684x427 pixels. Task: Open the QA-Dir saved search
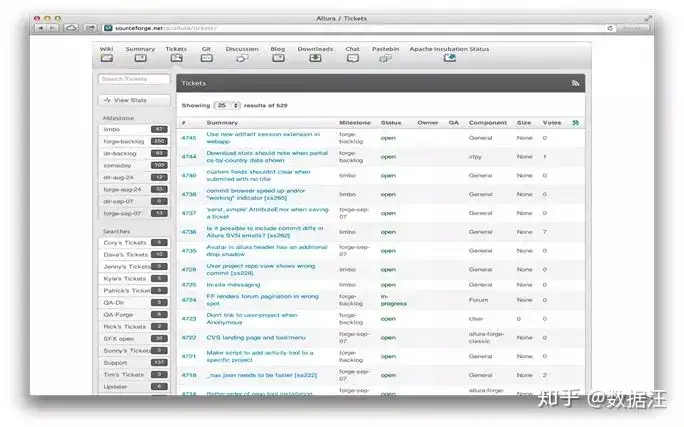click(x=134, y=303)
